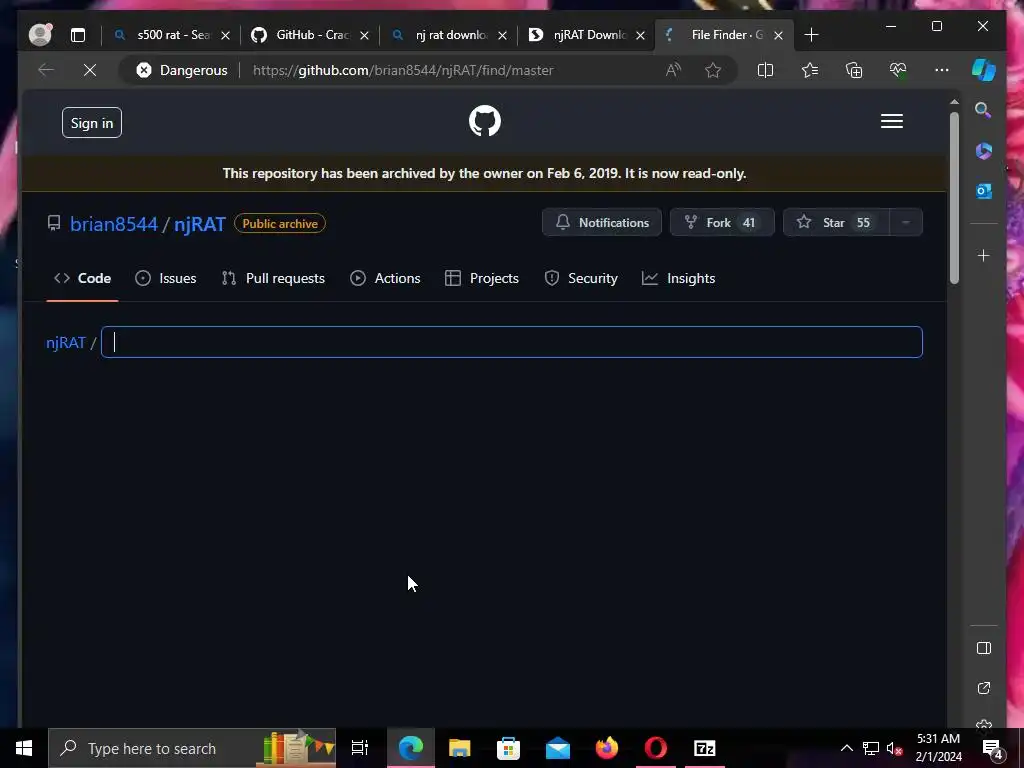Go to the Actions tab
The height and width of the screenshot is (768, 1024).
[385, 278]
